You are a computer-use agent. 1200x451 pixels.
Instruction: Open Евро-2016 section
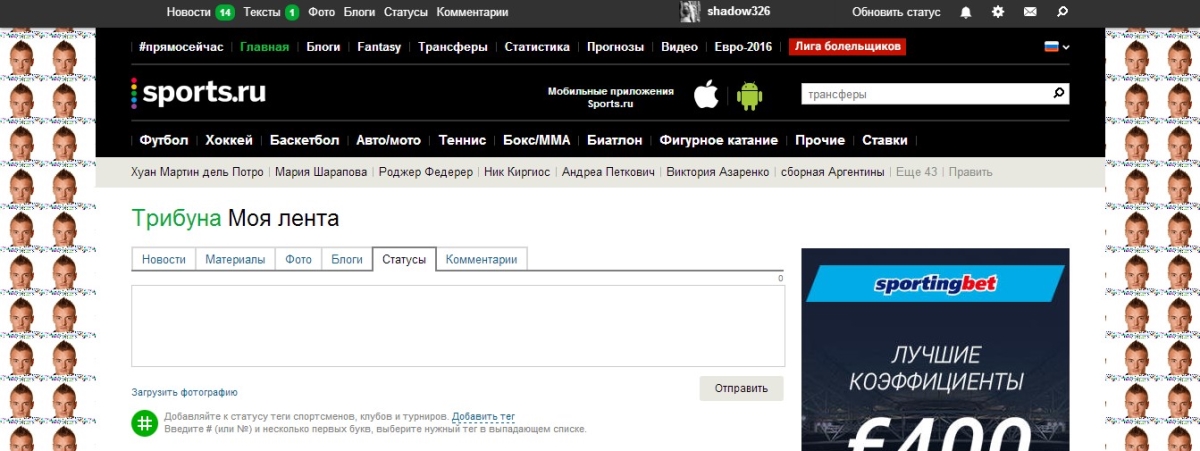(743, 47)
